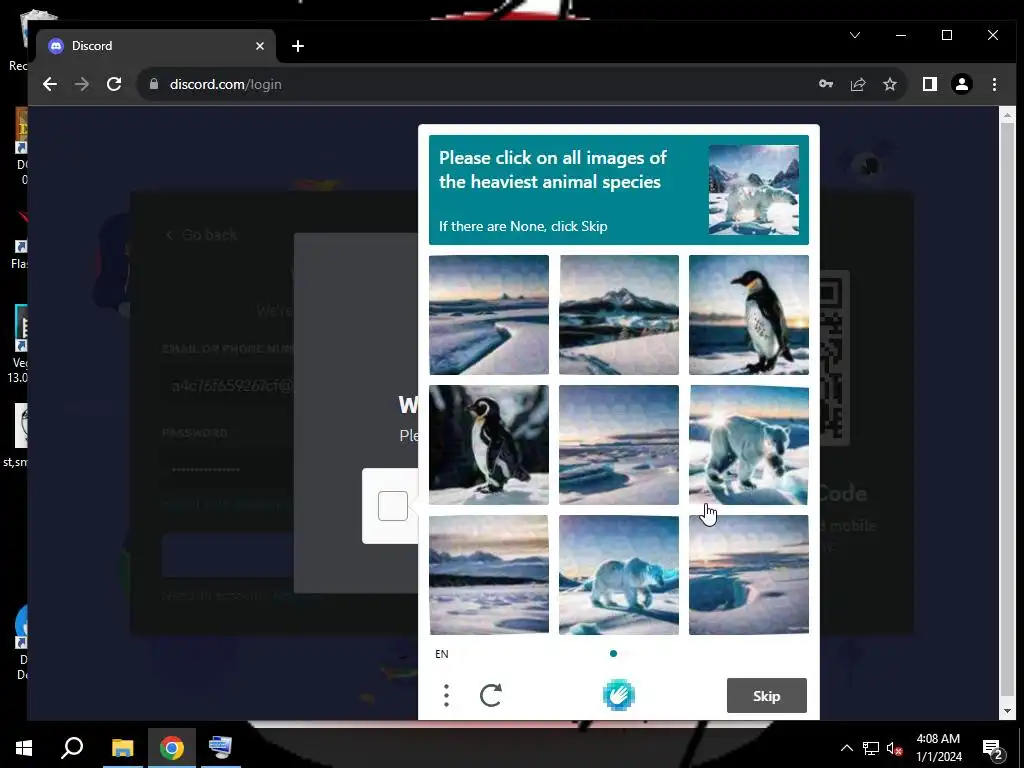Go back one page in Chrome
1024x768 pixels.
pos(50,84)
